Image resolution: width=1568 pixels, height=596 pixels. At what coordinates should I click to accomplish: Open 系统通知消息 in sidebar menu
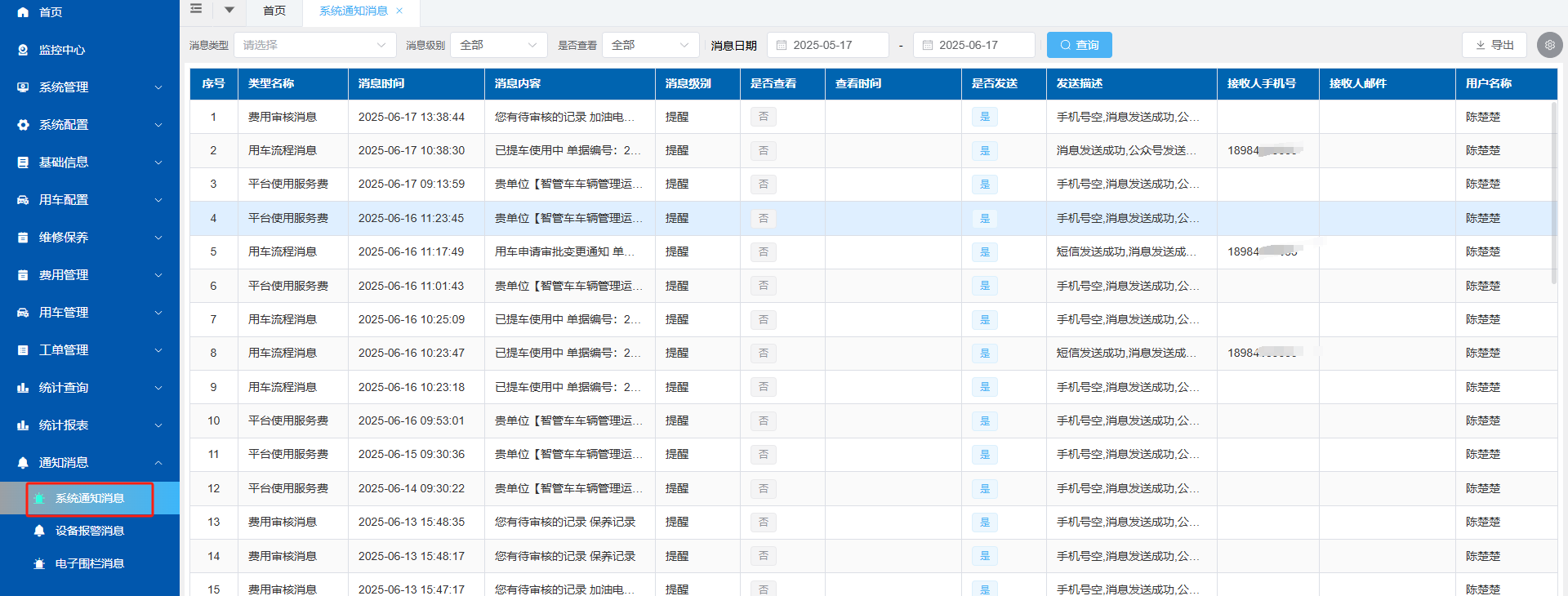pos(90,498)
